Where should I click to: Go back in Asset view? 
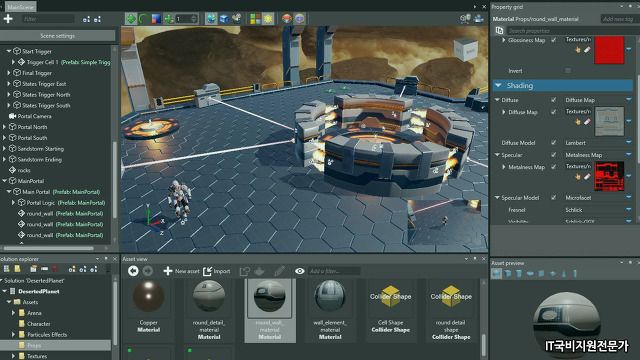click(133, 271)
